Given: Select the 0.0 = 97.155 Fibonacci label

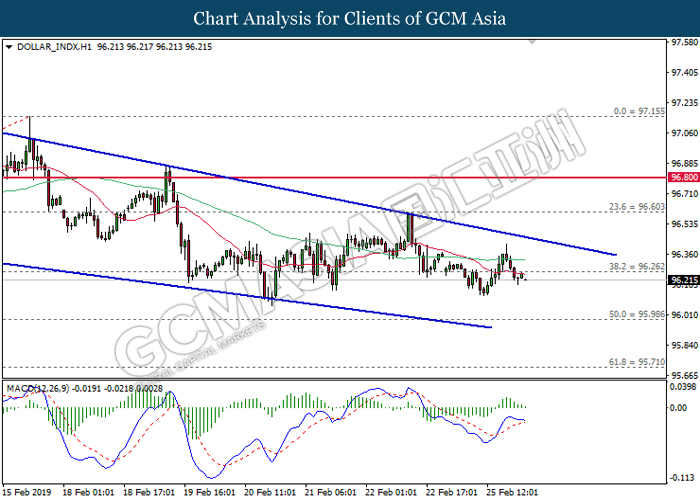Looking at the screenshot, I should [639, 111].
